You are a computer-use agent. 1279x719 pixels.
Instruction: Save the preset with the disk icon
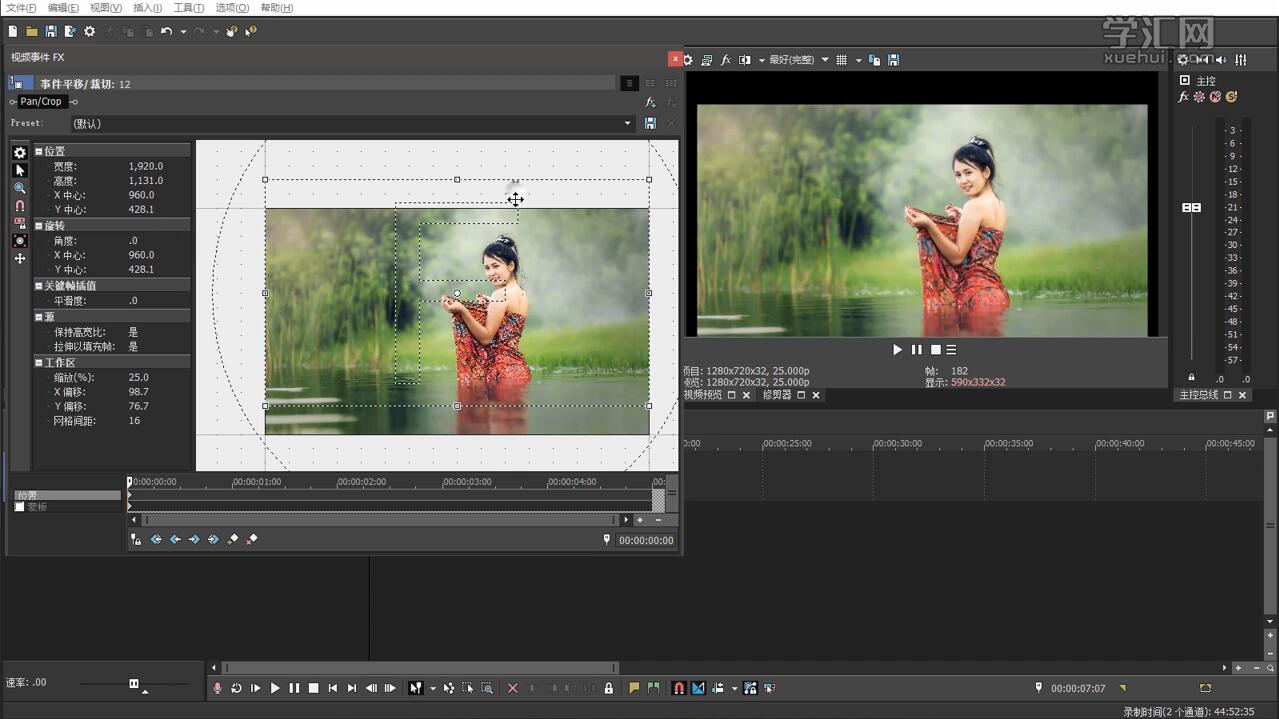coord(650,123)
